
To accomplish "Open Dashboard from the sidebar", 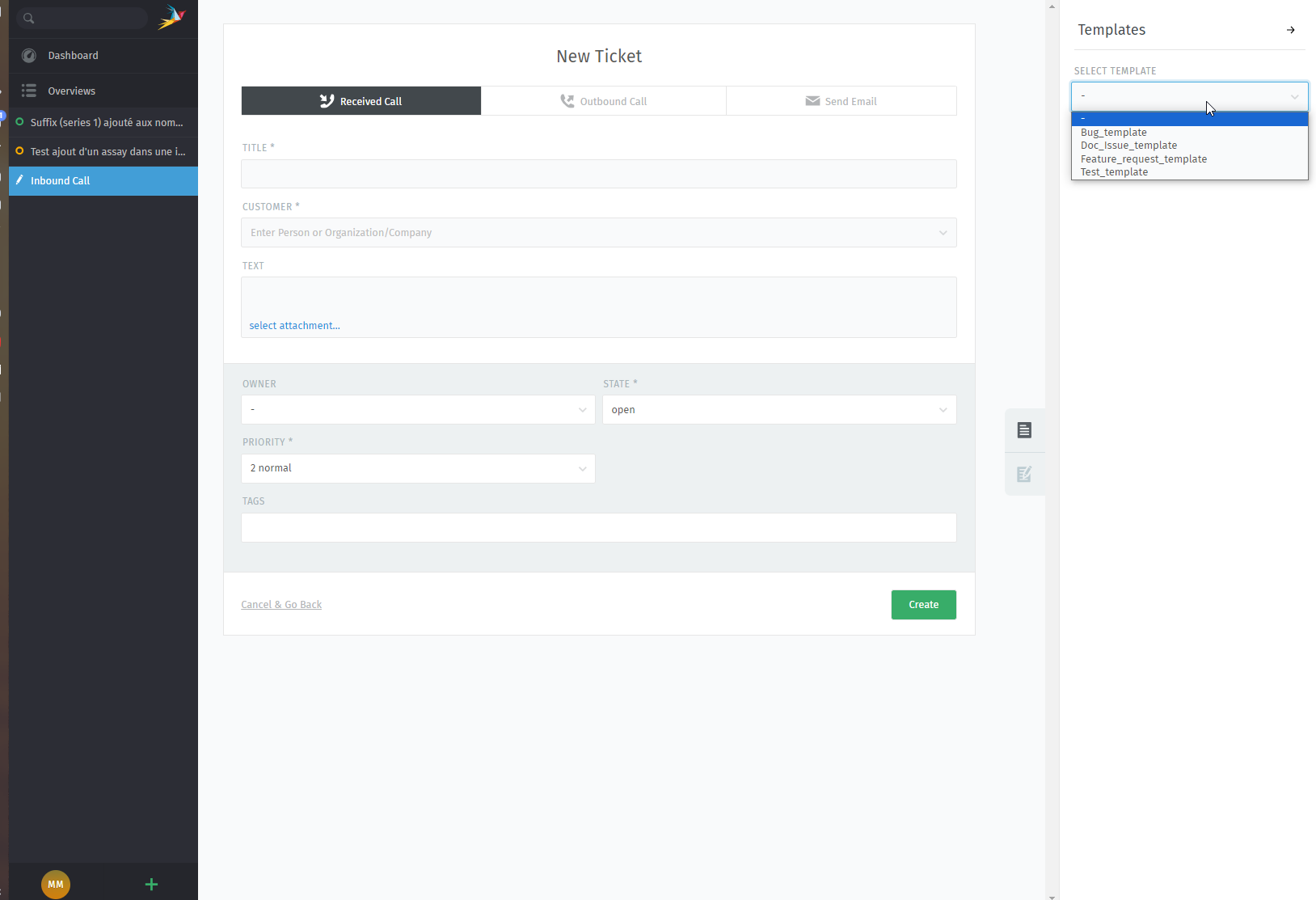I will [x=103, y=56].
